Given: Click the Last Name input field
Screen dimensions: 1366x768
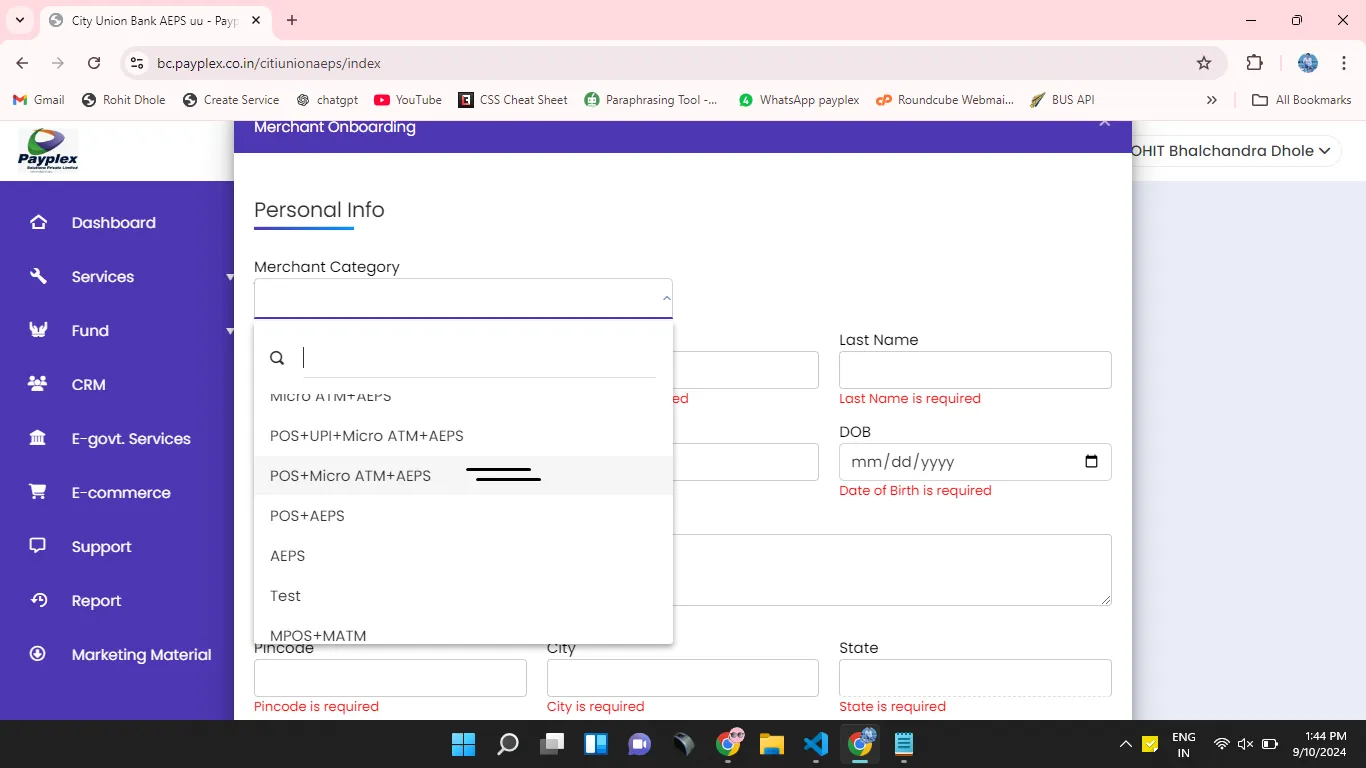Looking at the screenshot, I should [974, 370].
